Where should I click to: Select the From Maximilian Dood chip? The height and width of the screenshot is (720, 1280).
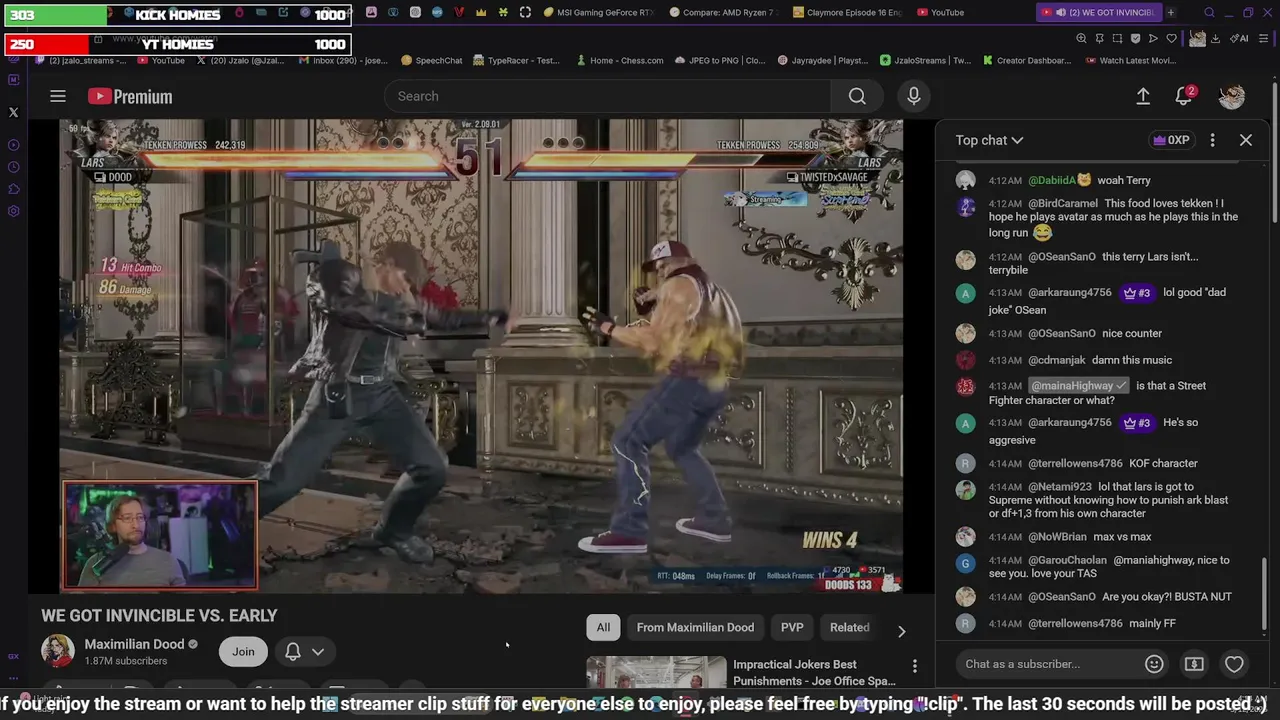coord(695,627)
